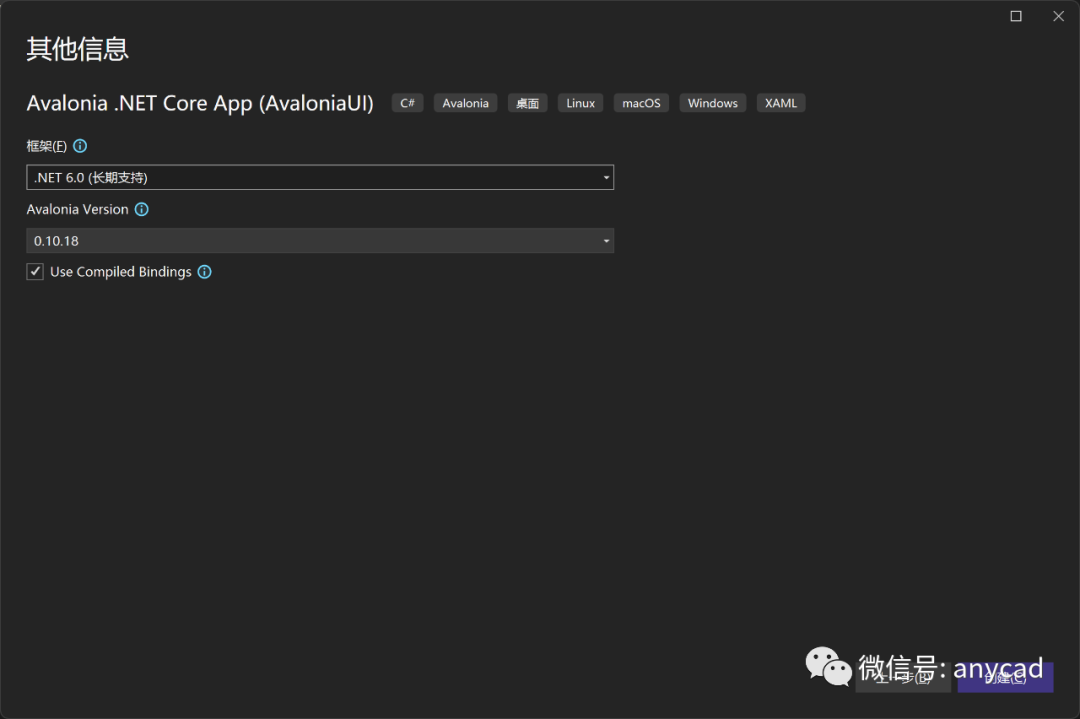Click the 上一步(B) back button
This screenshot has height=719, width=1080.
pos(903,678)
